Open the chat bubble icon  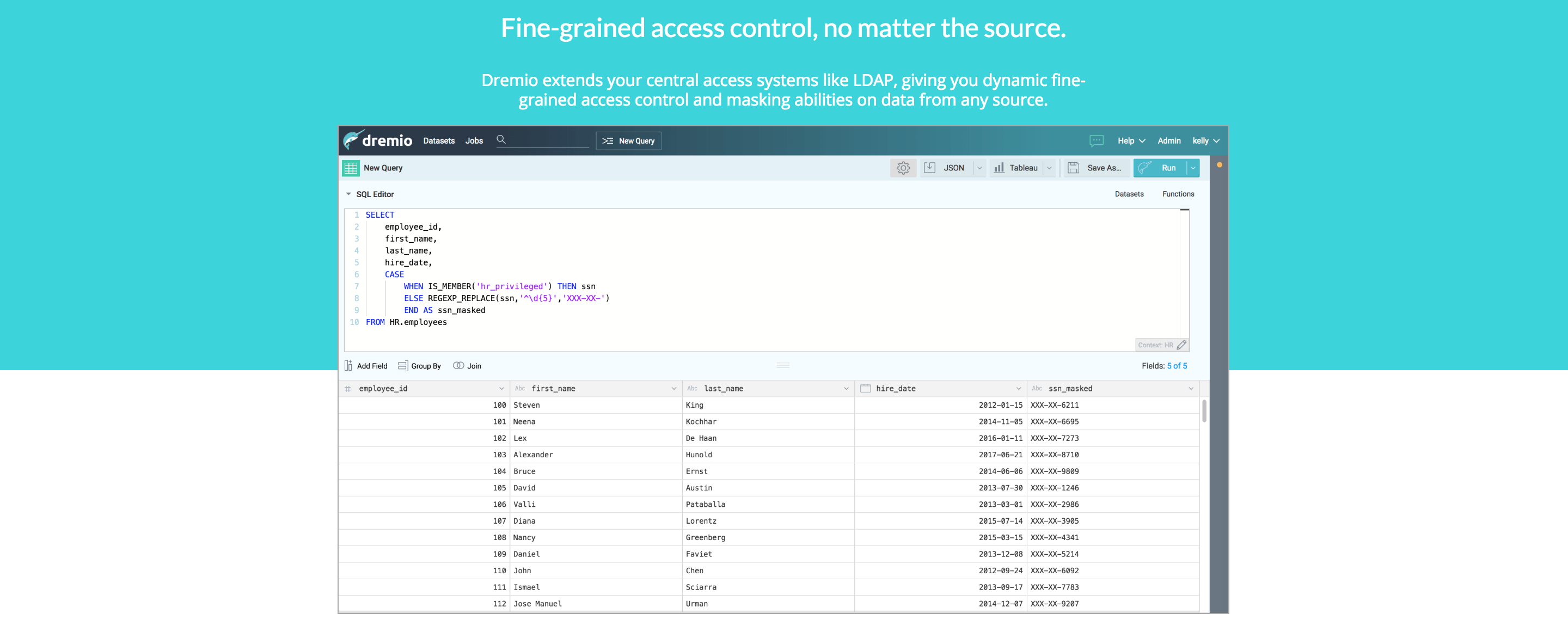pyautogui.click(x=1097, y=140)
